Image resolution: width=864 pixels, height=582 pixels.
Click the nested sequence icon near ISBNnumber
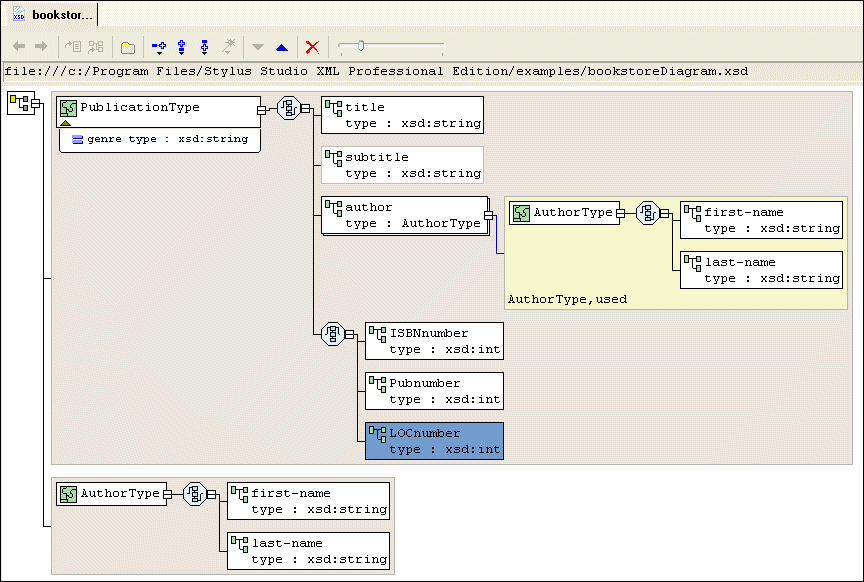pyautogui.click(x=332, y=334)
